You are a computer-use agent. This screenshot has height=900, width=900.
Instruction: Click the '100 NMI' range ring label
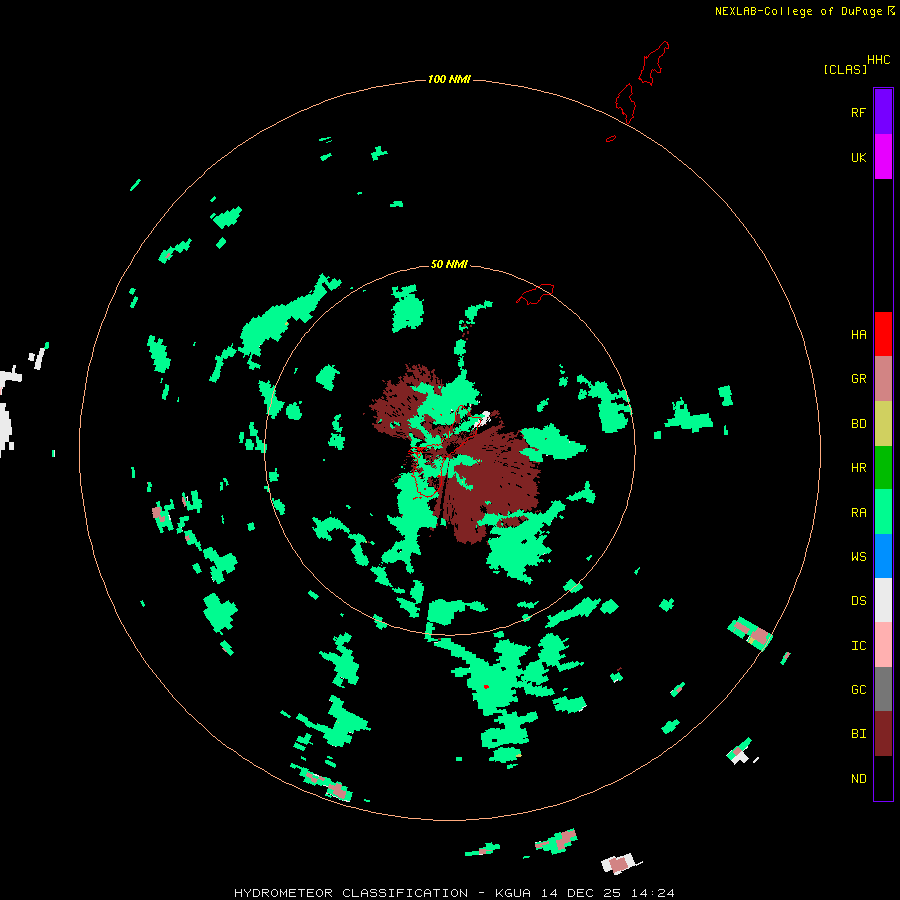tap(449, 79)
